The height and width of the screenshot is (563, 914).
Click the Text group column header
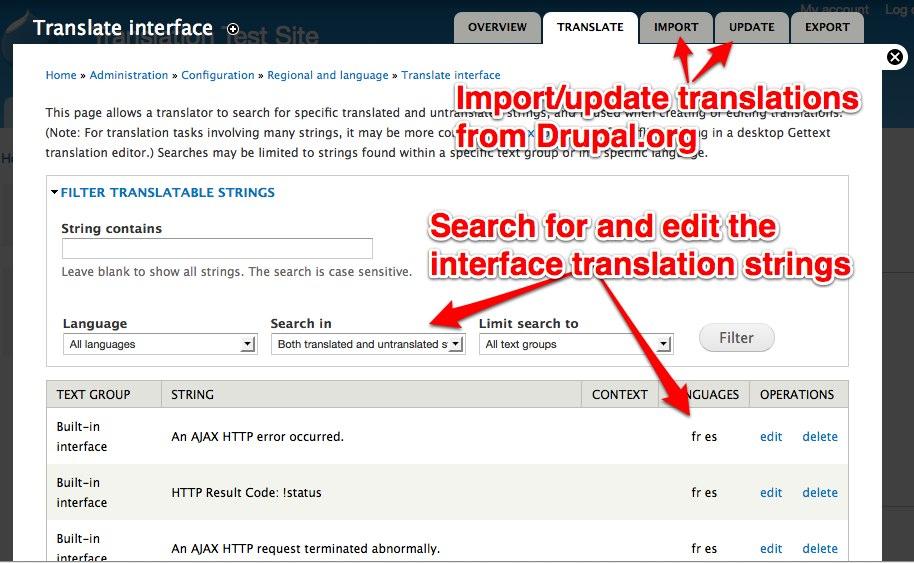(x=93, y=395)
